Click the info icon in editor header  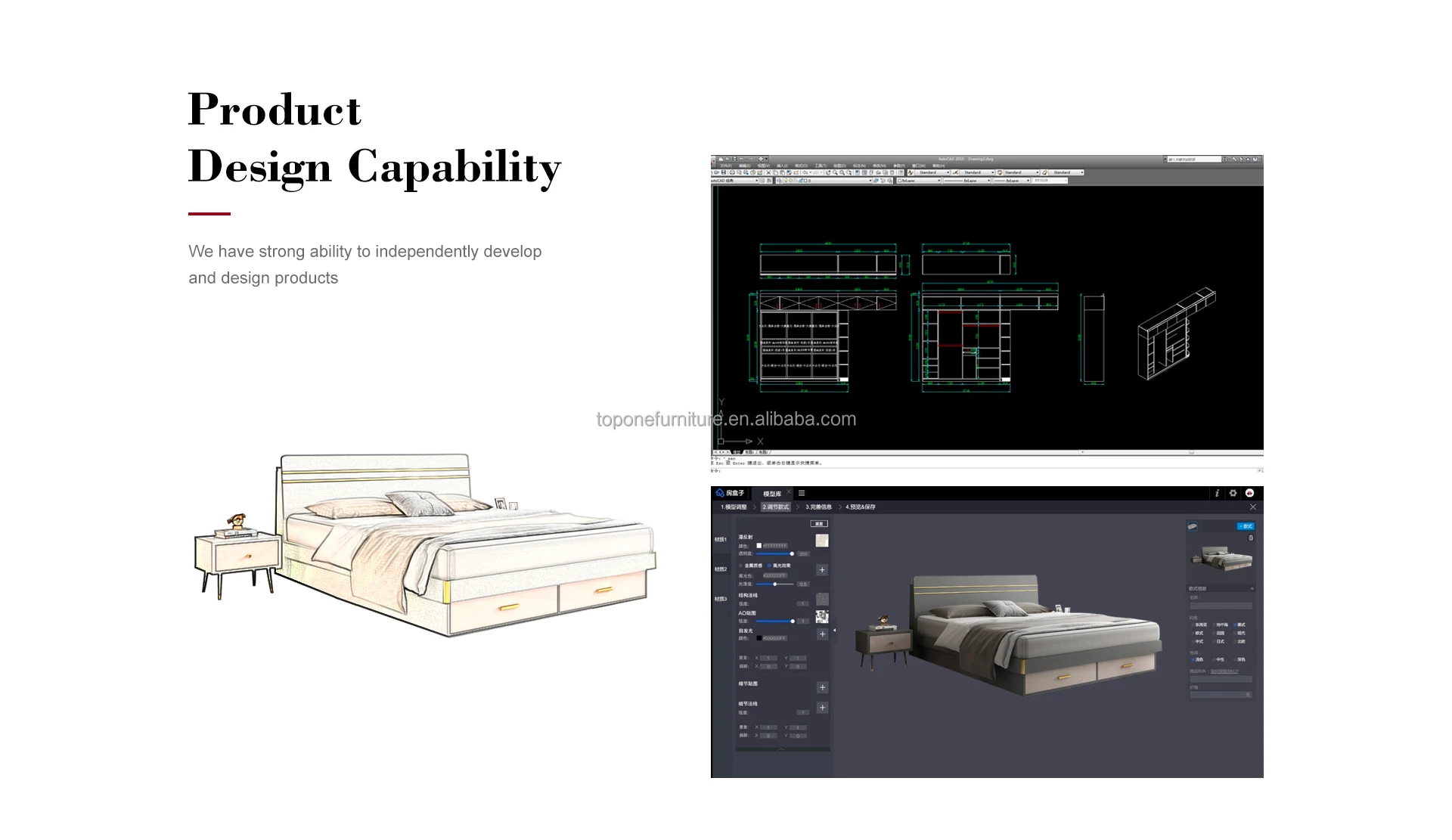click(1217, 493)
